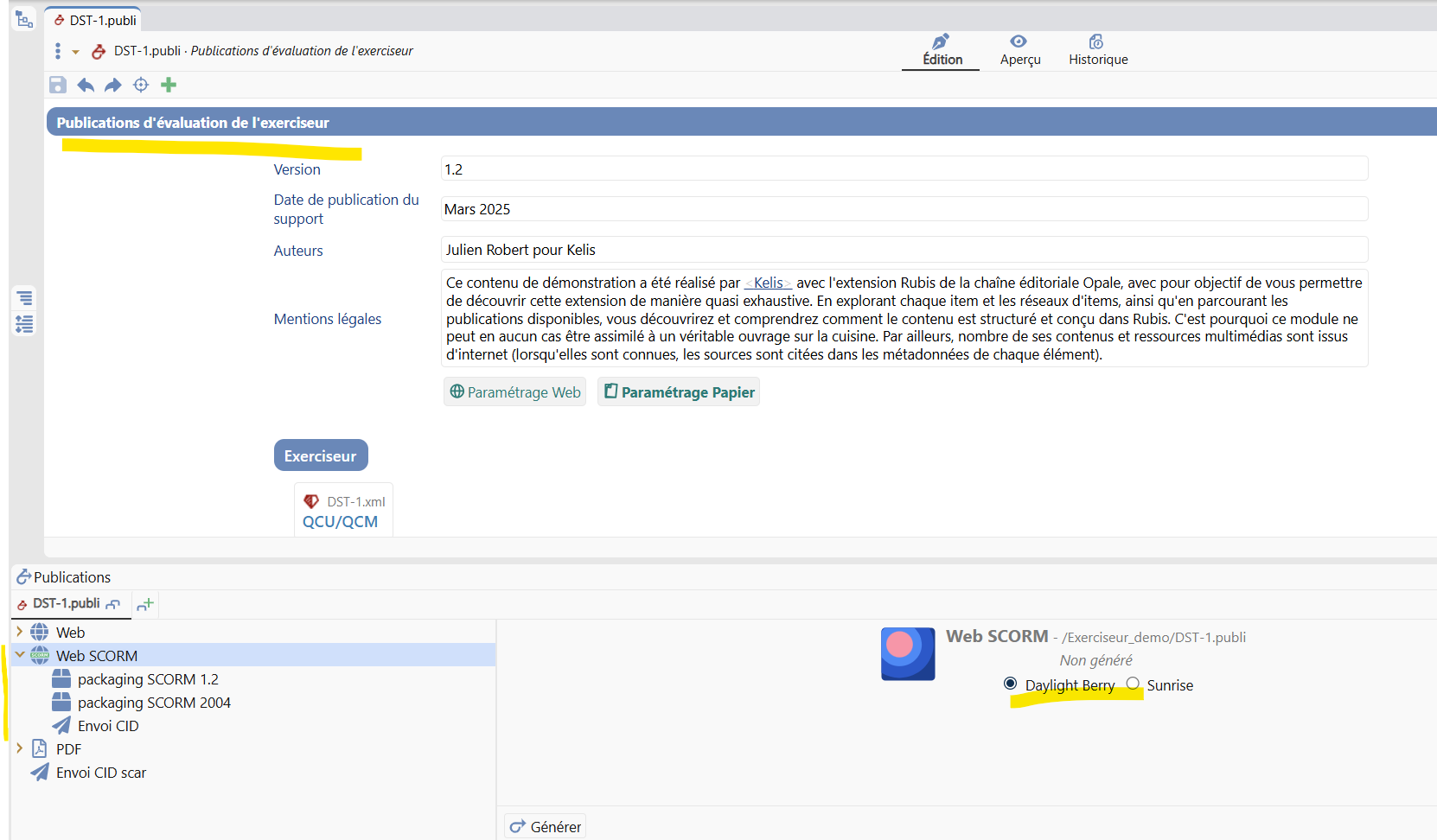Open the Historique tab
This screenshot has width=1437, height=840.
1097,50
